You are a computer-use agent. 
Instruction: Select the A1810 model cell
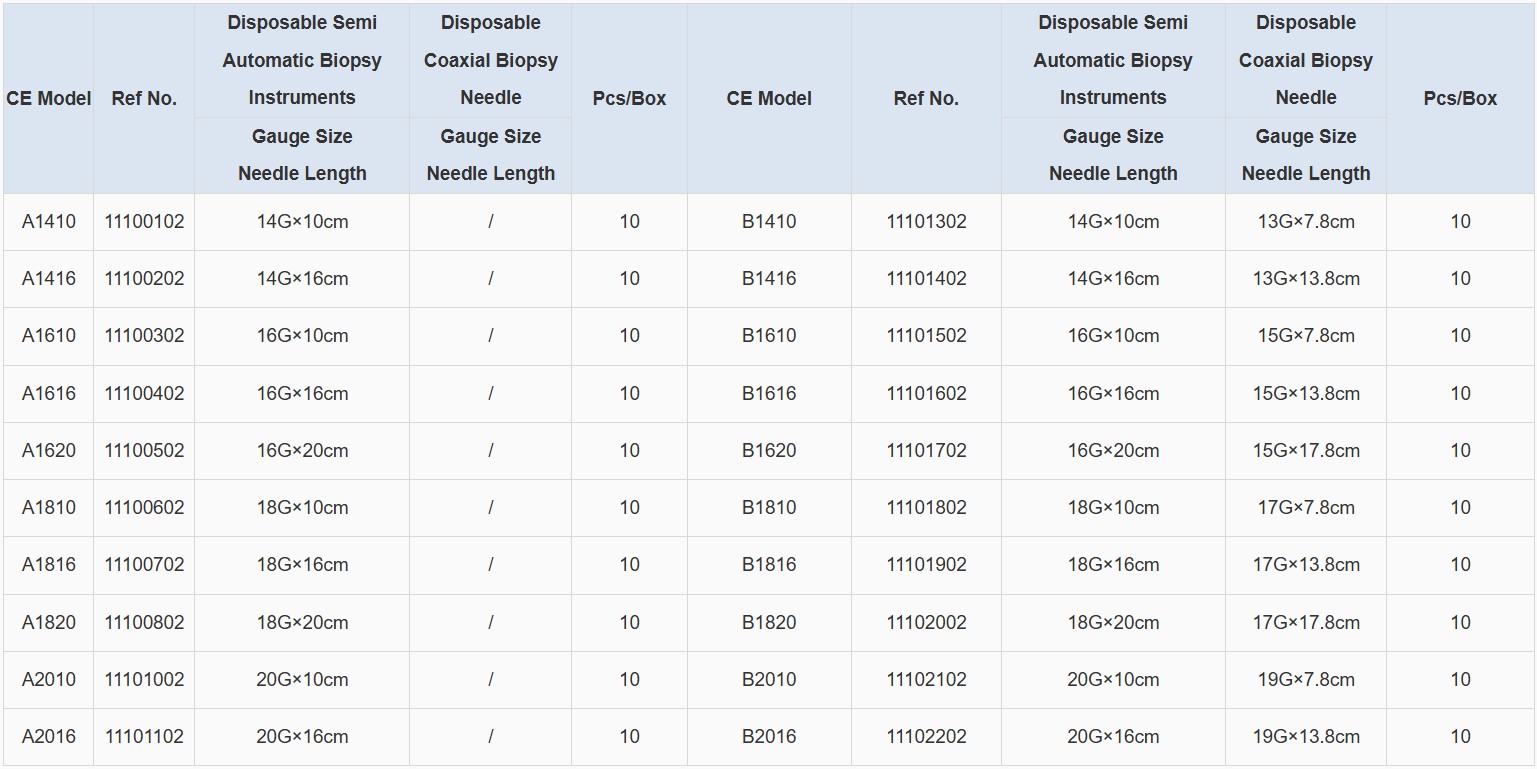(49, 508)
